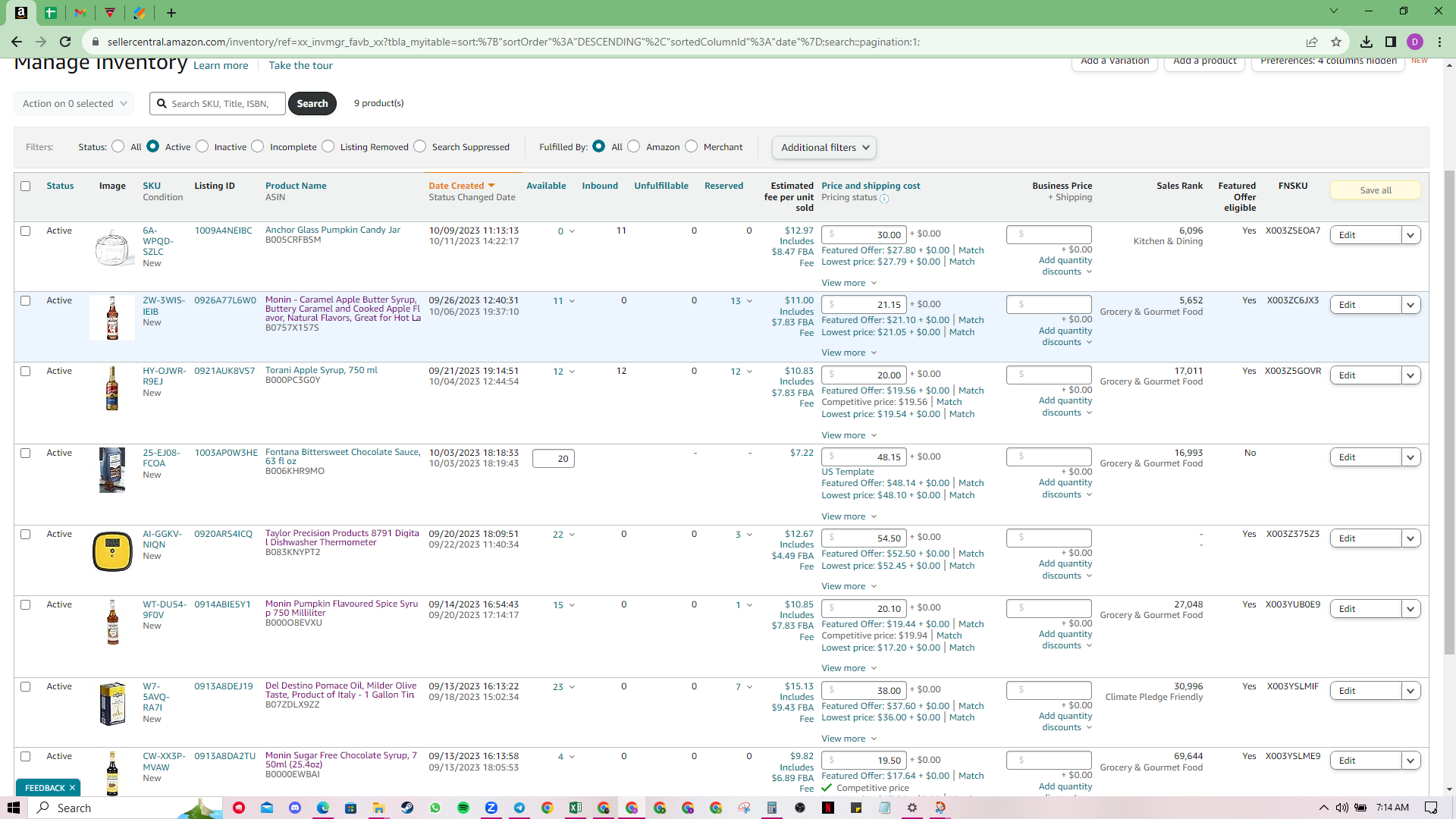Open the Mail app from the taskbar
This screenshot has width=1456, height=819.
(267, 808)
